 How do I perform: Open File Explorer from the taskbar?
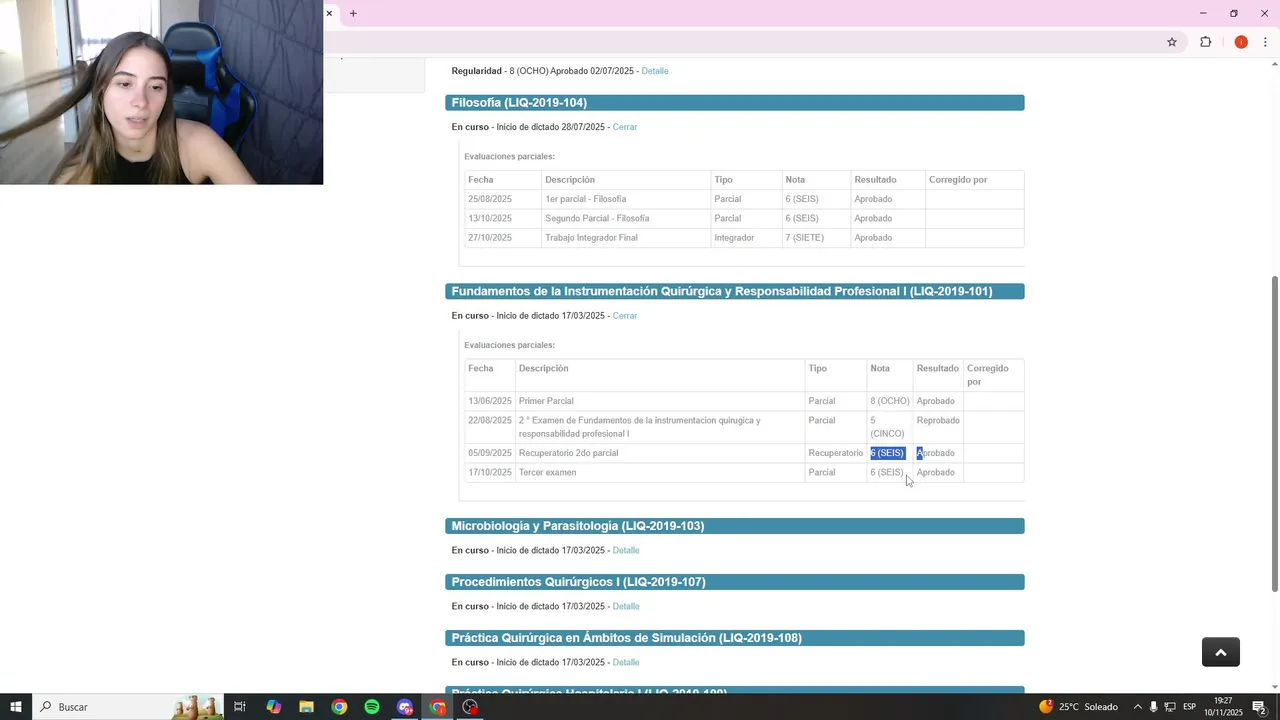306,707
